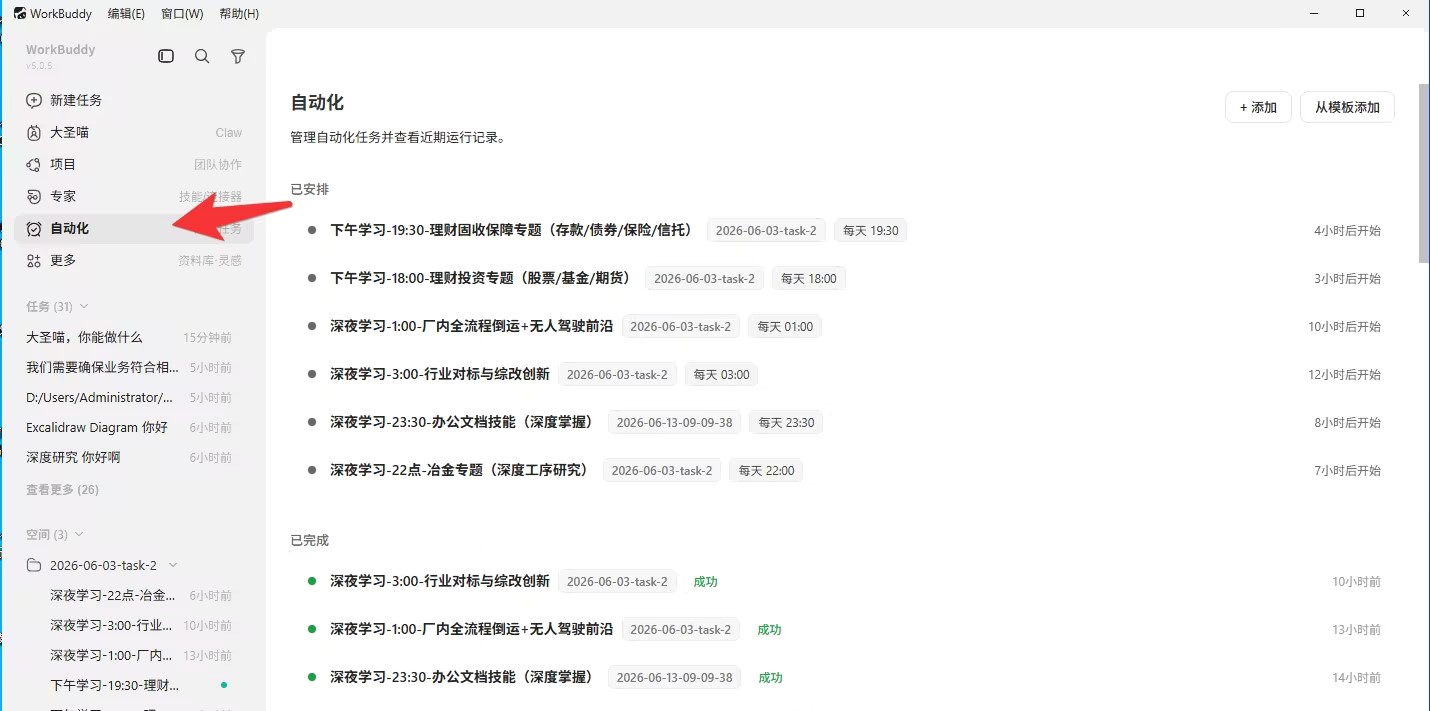
Task: Open the 窗口(W) menu
Action: pos(182,13)
